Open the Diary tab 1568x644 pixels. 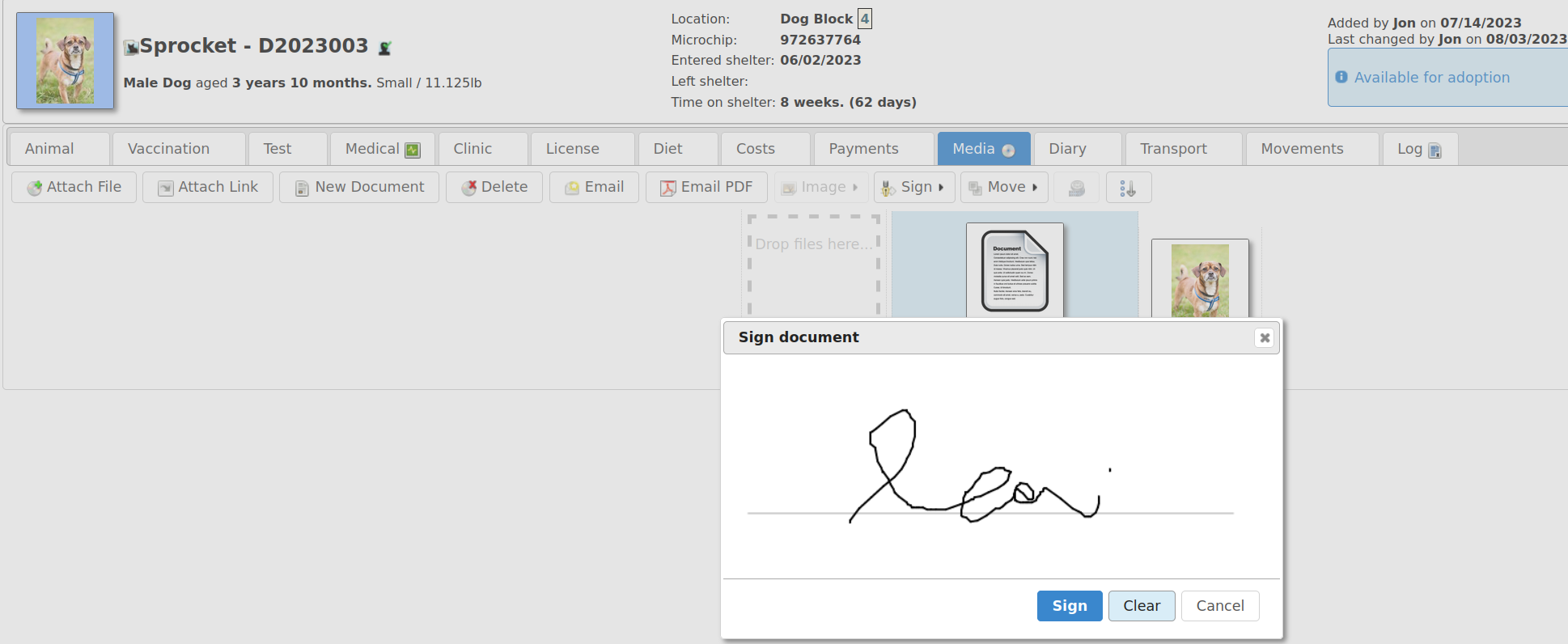pyautogui.click(x=1078, y=149)
